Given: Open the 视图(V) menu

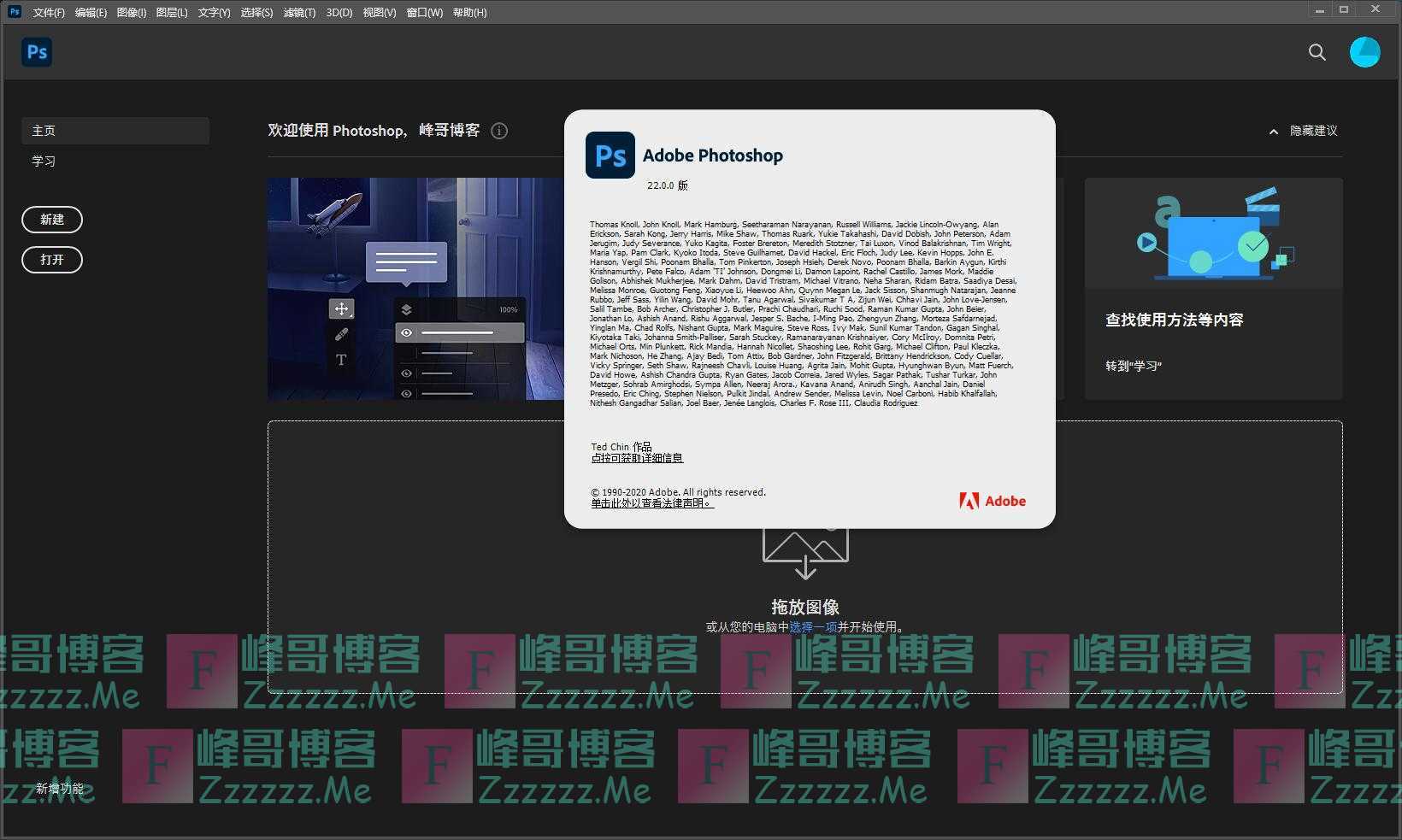Looking at the screenshot, I should [x=380, y=13].
